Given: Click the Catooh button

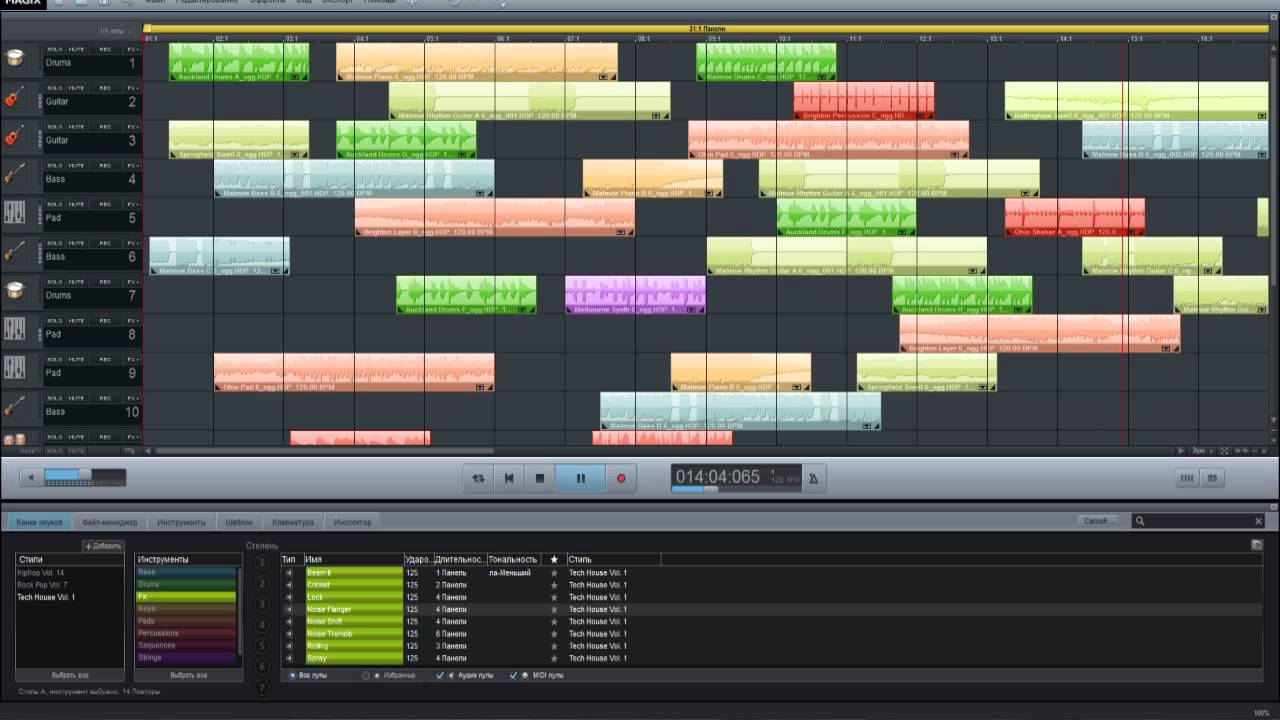Looking at the screenshot, I should coord(1097,521).
